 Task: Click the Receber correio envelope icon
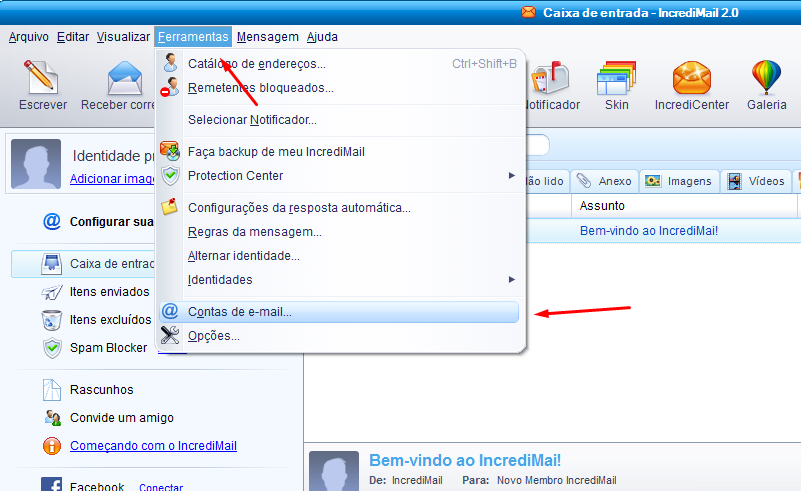(x=125, y=78)
